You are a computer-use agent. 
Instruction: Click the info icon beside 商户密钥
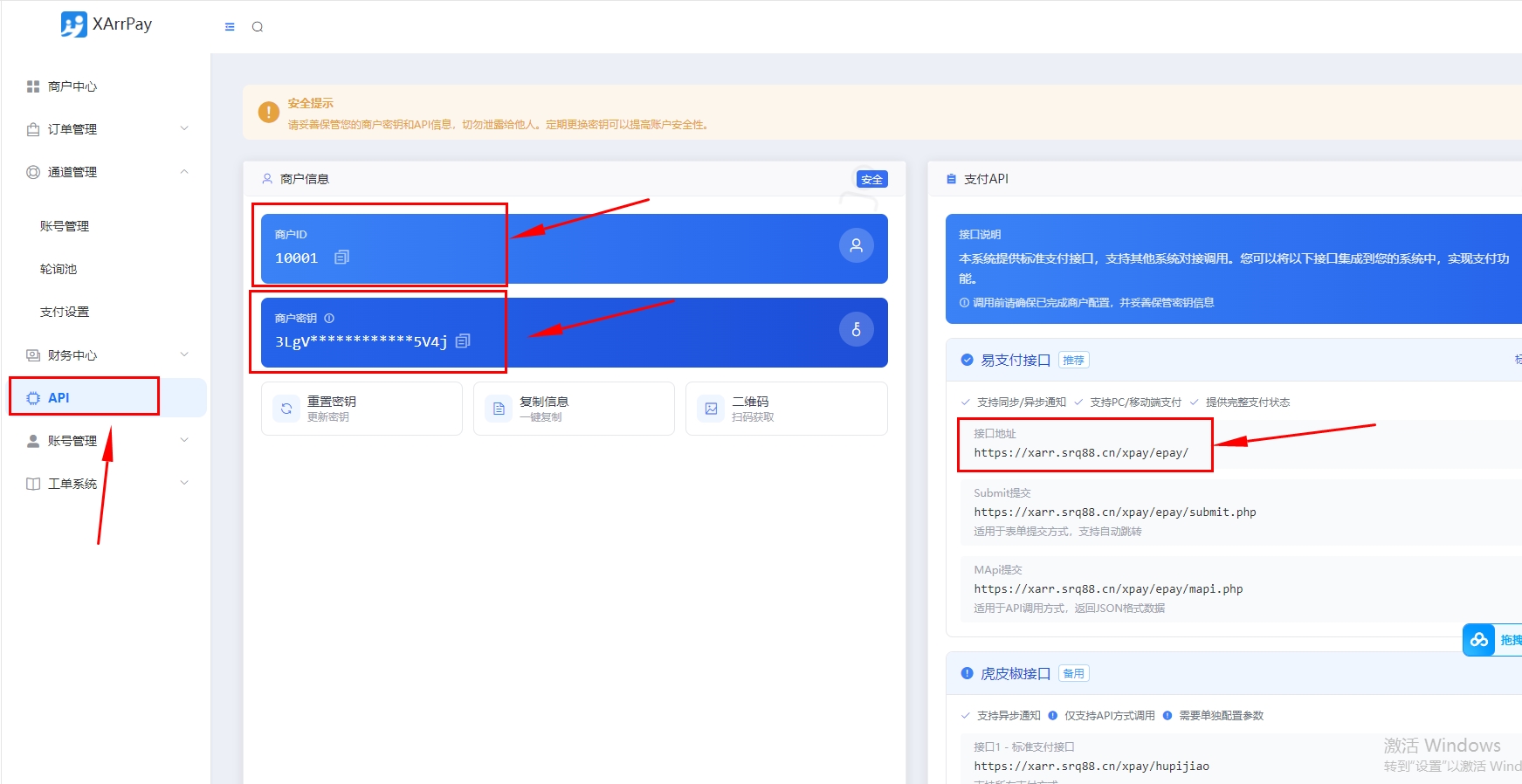[329, 319]
